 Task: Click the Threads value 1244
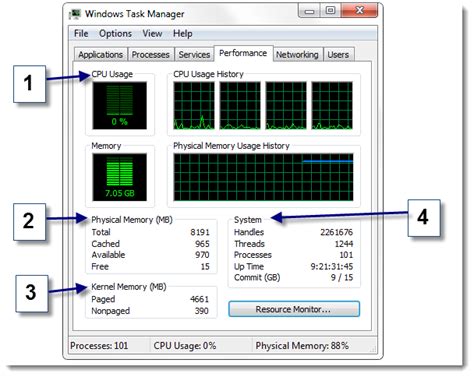point(344,244)
